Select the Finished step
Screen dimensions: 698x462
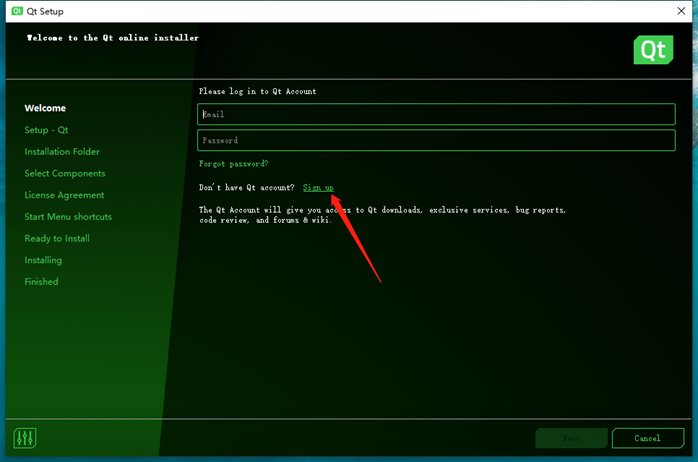pyautogui.click(x=41, y=282)
